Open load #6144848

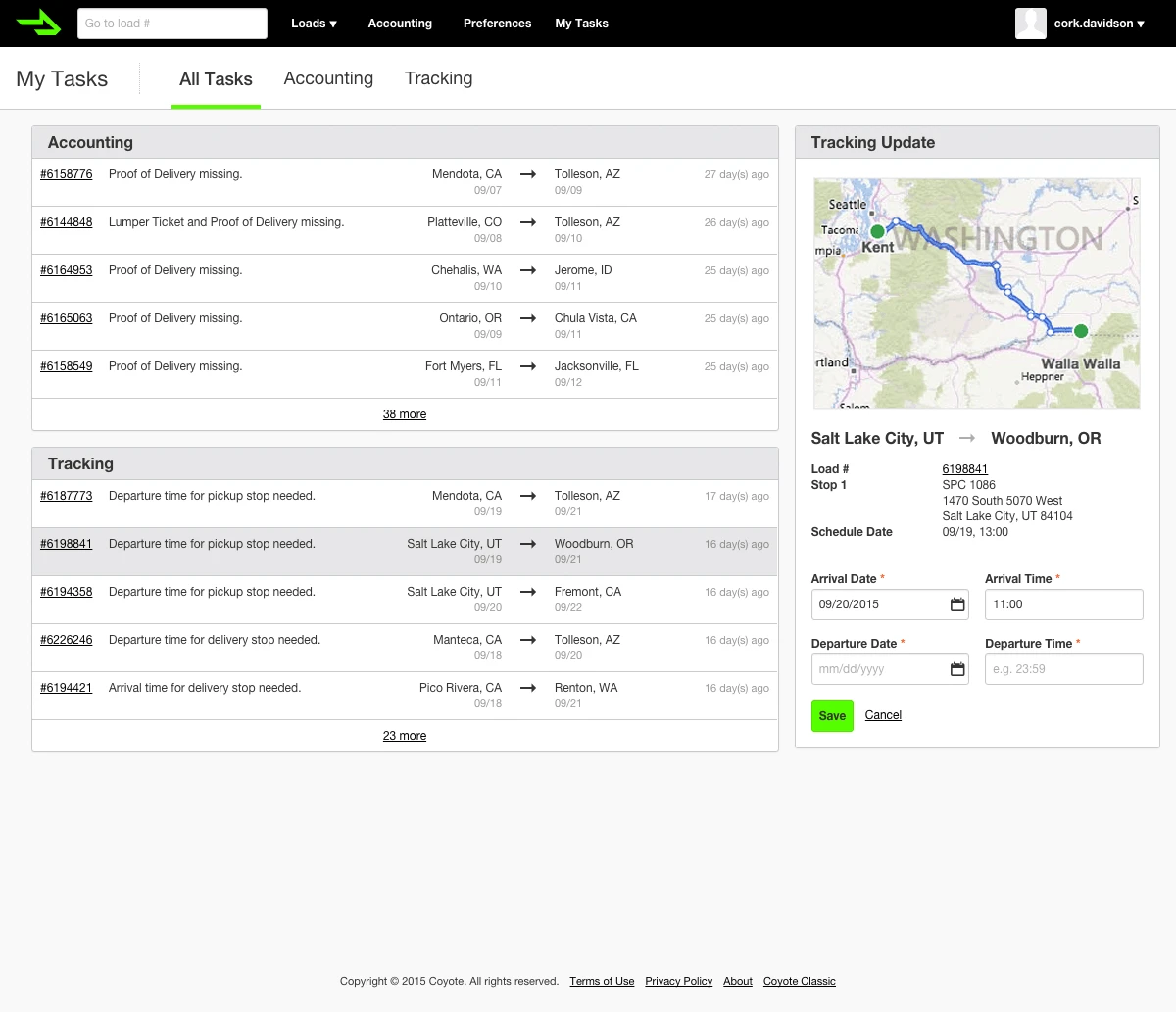pyautogui.click(x=67, y=222)
